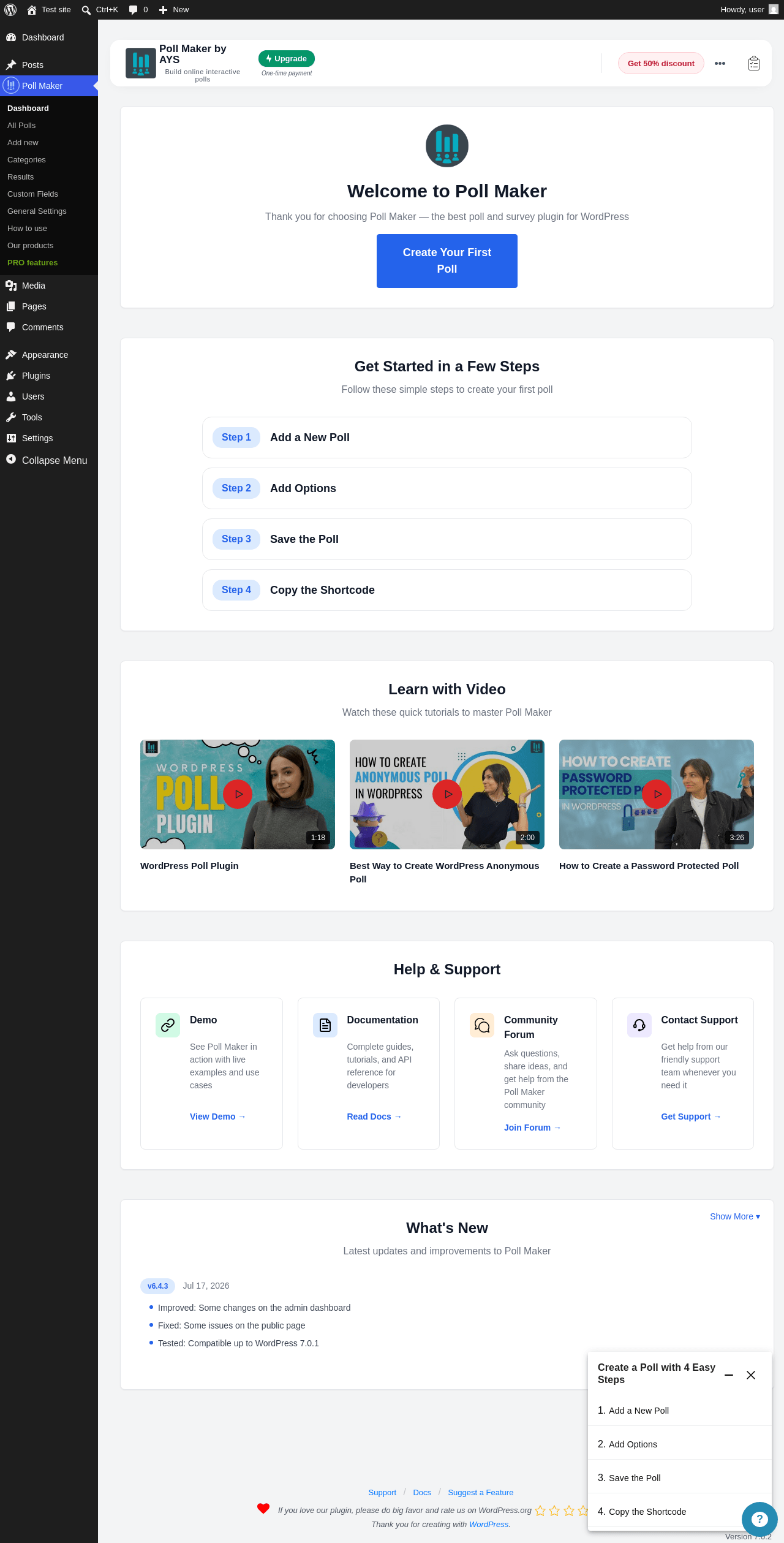Click the green Upgrade button
The height and width of the screenshot is (1543, 784).
(x=287, y=58)
